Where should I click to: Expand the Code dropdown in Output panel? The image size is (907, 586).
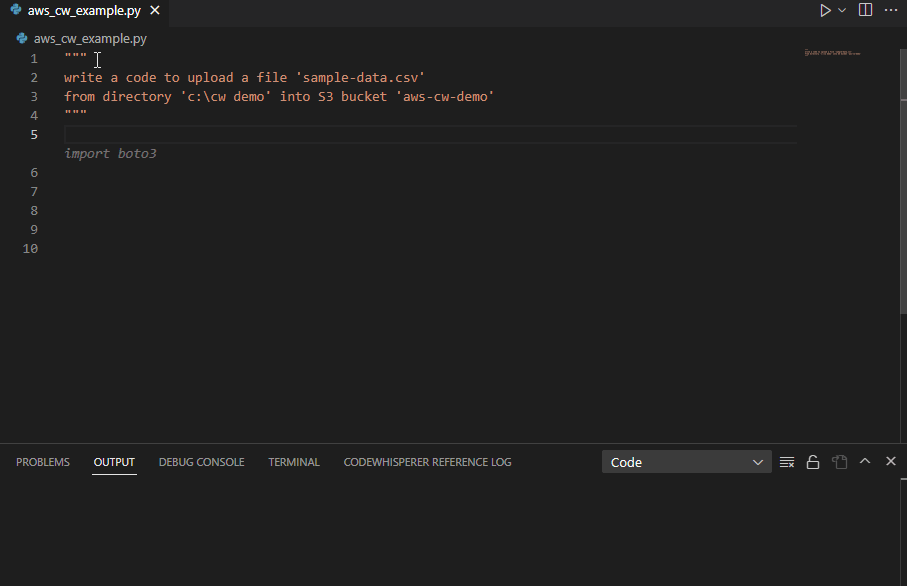(x=757, y=461)
